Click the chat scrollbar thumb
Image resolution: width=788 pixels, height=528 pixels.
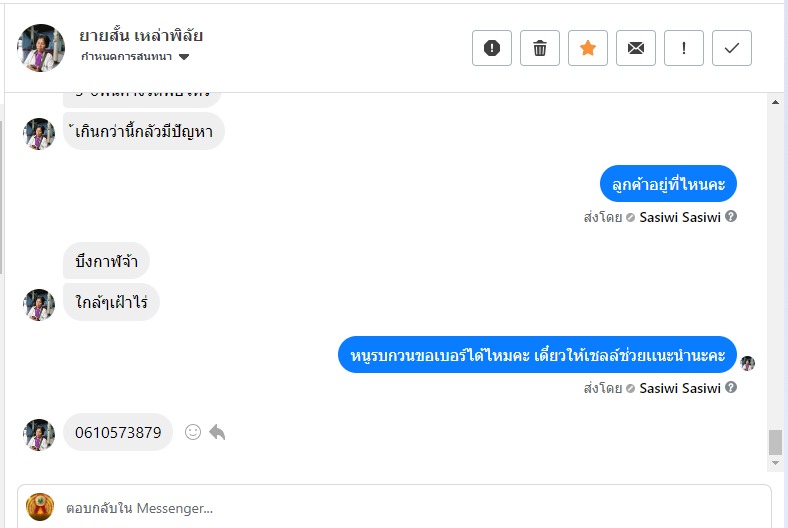pyautogui.click(x=775, y=442)
